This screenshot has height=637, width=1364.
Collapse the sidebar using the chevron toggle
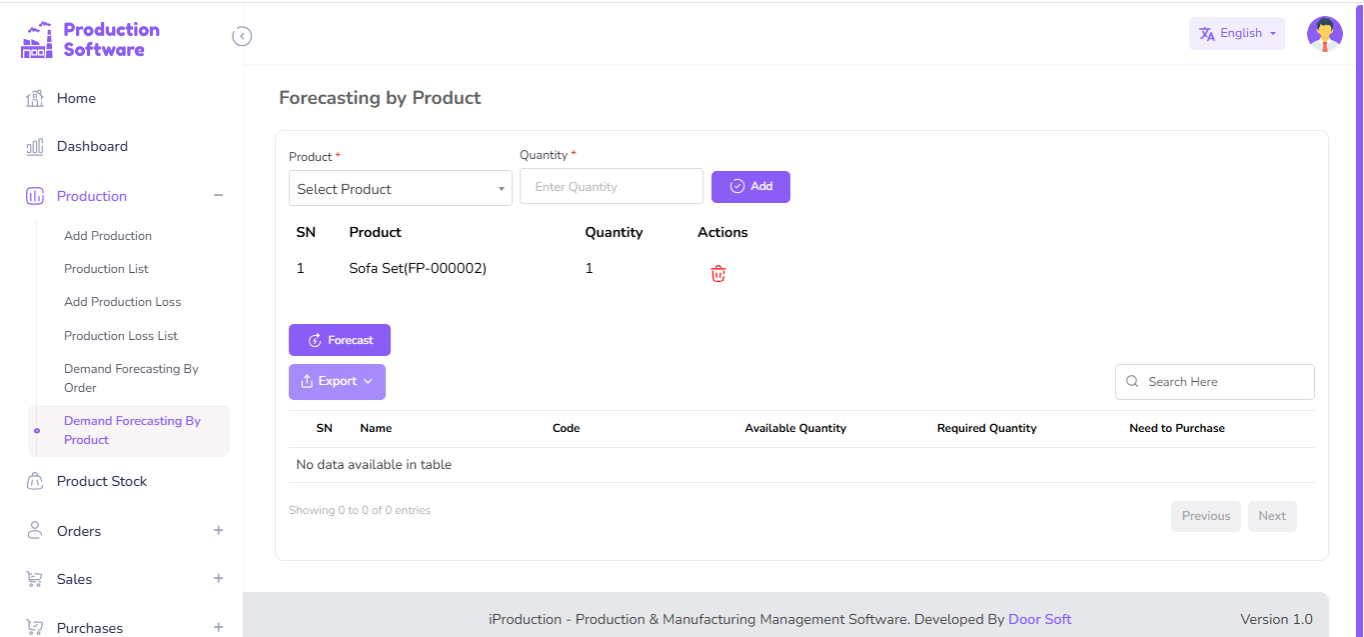242,35
